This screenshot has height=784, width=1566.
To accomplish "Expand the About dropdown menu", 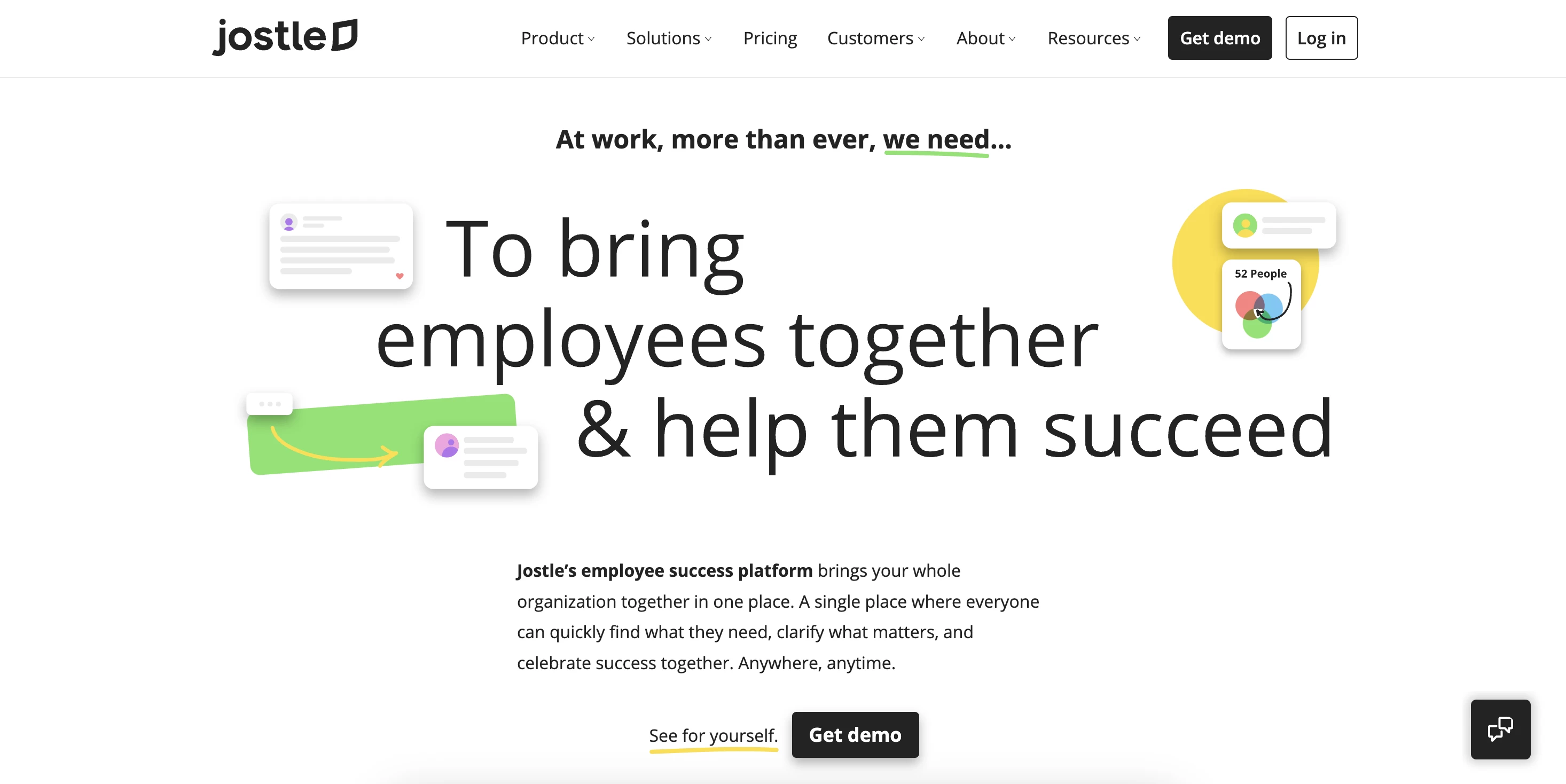I will tap(984, 37).
